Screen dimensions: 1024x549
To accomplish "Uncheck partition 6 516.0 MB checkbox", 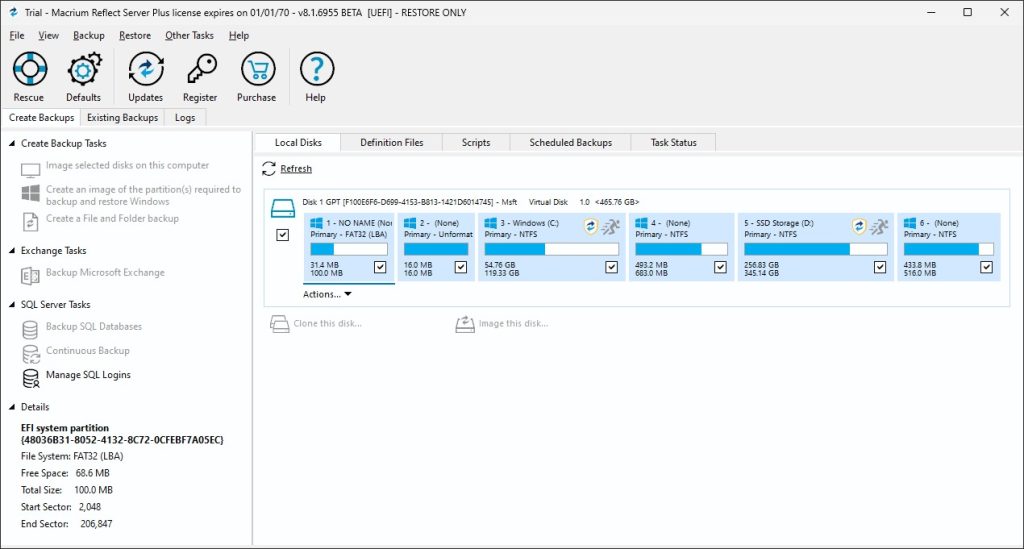I will [x=987, y=267].
